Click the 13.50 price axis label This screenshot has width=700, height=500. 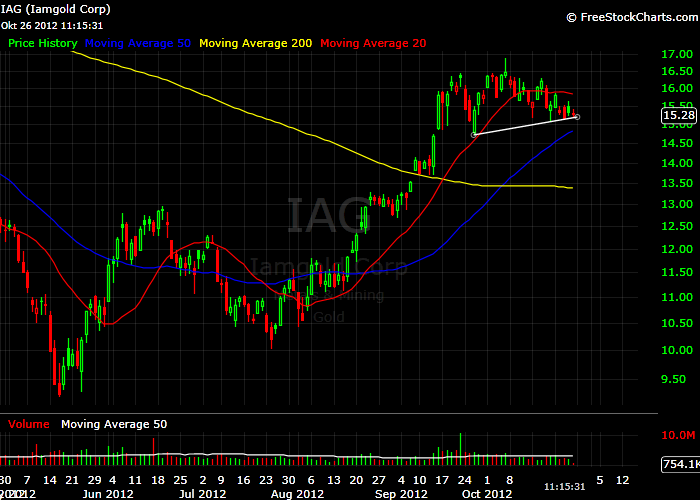tap(677, 183)
